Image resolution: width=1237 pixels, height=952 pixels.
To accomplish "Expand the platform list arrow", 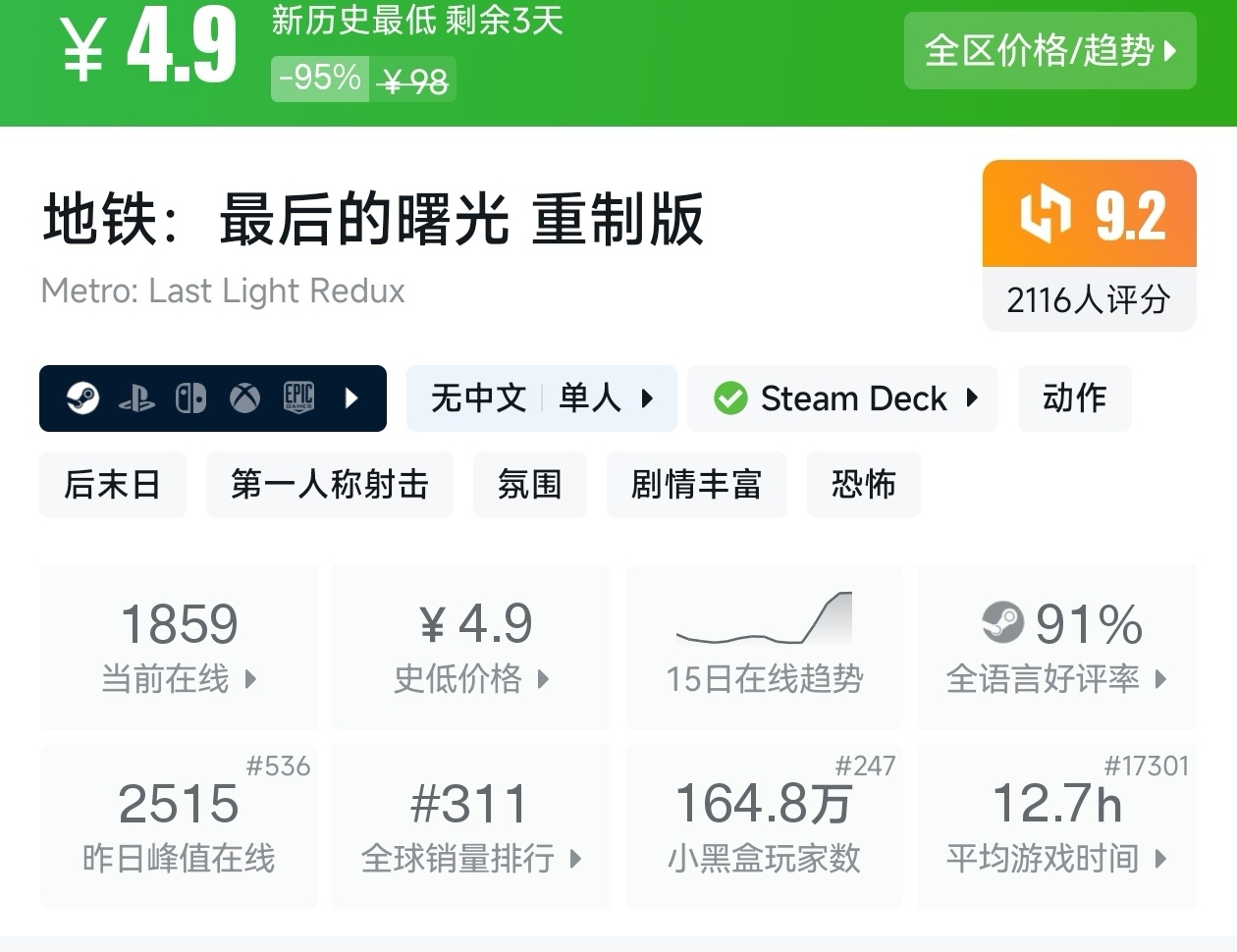I will click(352, 398).
